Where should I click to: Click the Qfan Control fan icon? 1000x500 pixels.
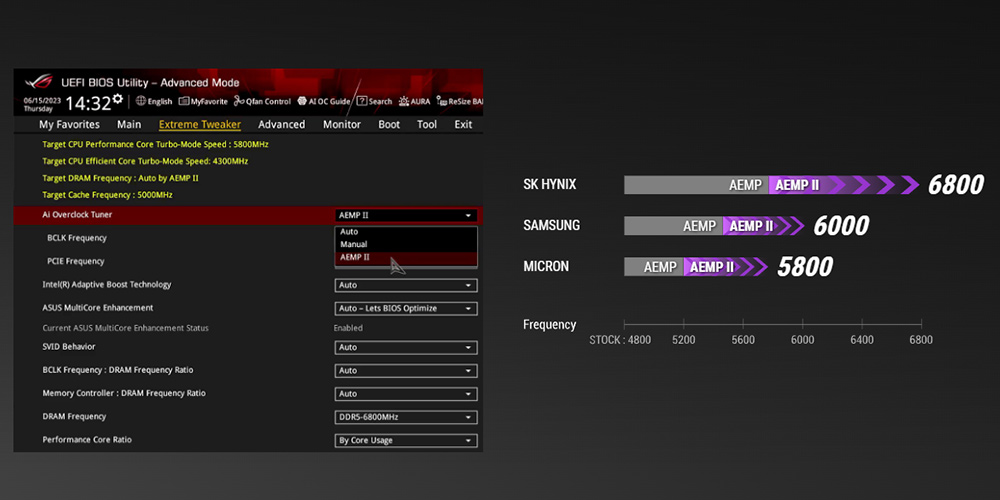tap(239, 101)
